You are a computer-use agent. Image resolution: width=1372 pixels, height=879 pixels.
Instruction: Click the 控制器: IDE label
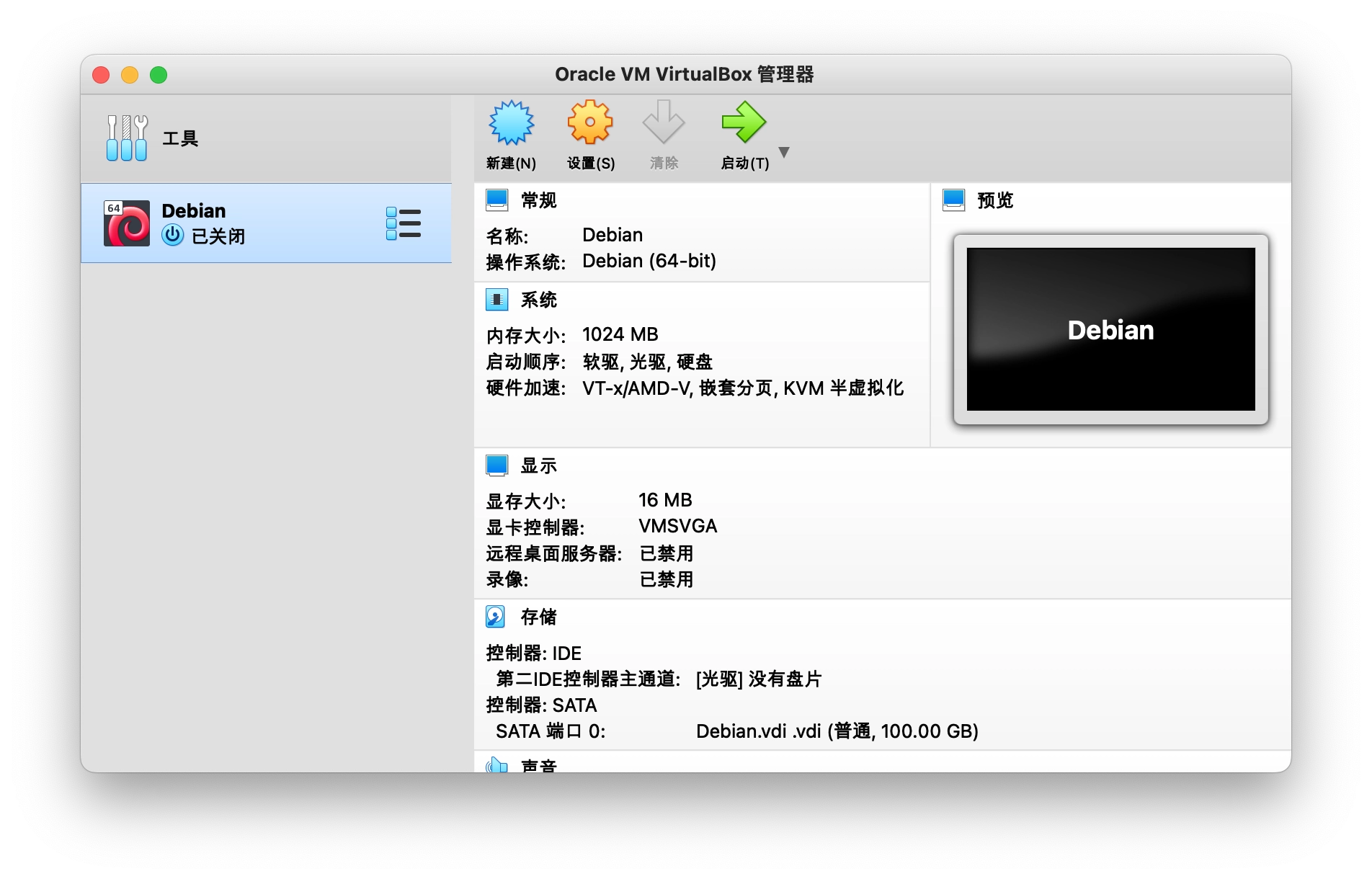pos(533,653)
